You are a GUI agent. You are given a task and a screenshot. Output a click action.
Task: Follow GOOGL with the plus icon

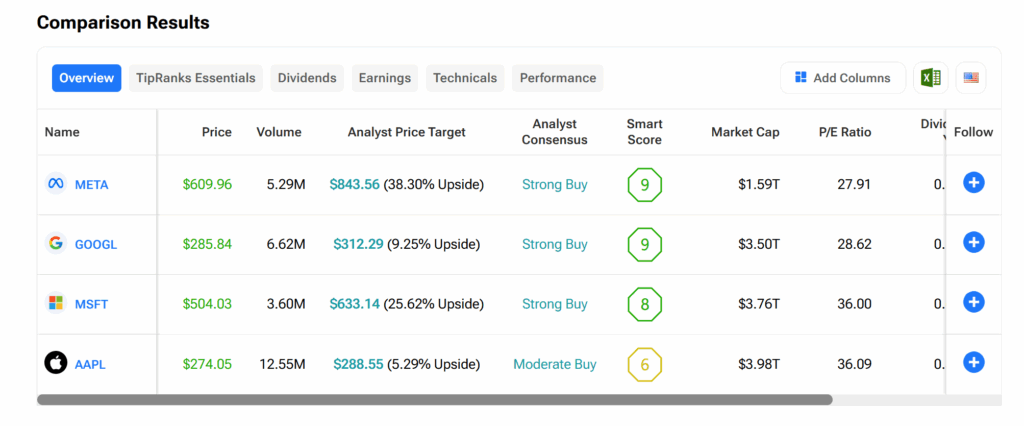tap(973, 242)
